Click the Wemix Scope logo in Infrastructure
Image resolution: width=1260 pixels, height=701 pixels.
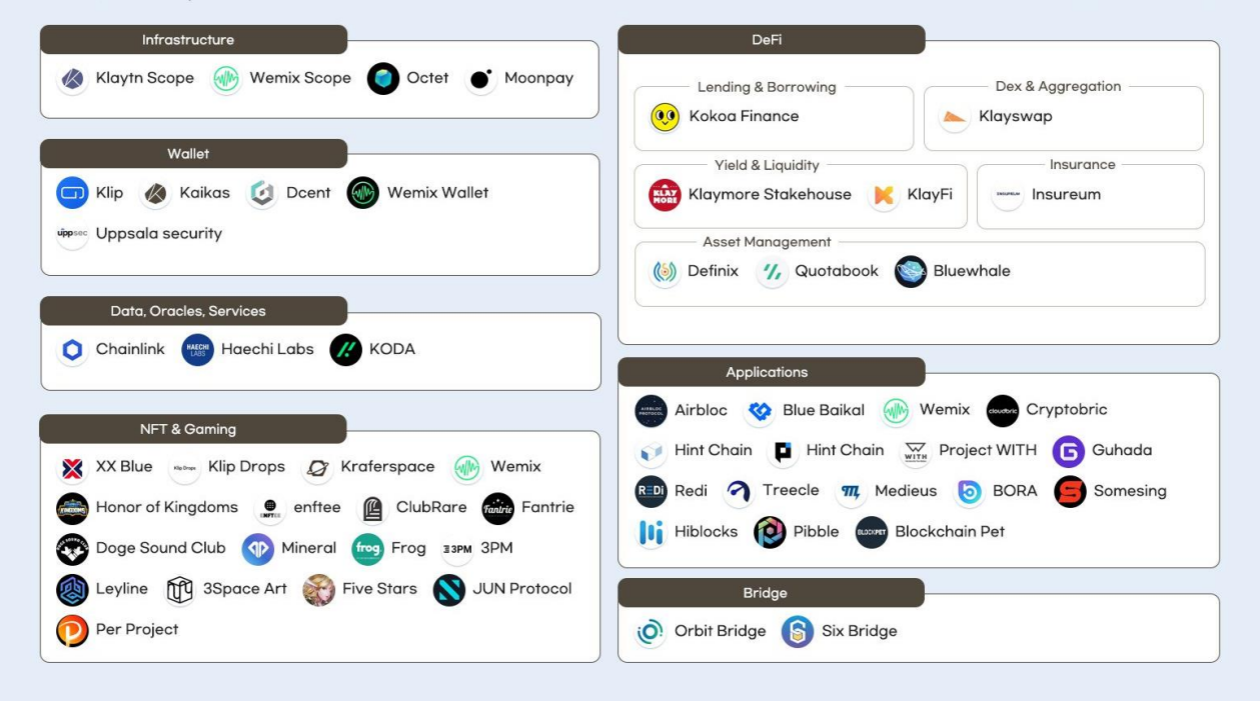pyautogui.click(x=226, y=78)
